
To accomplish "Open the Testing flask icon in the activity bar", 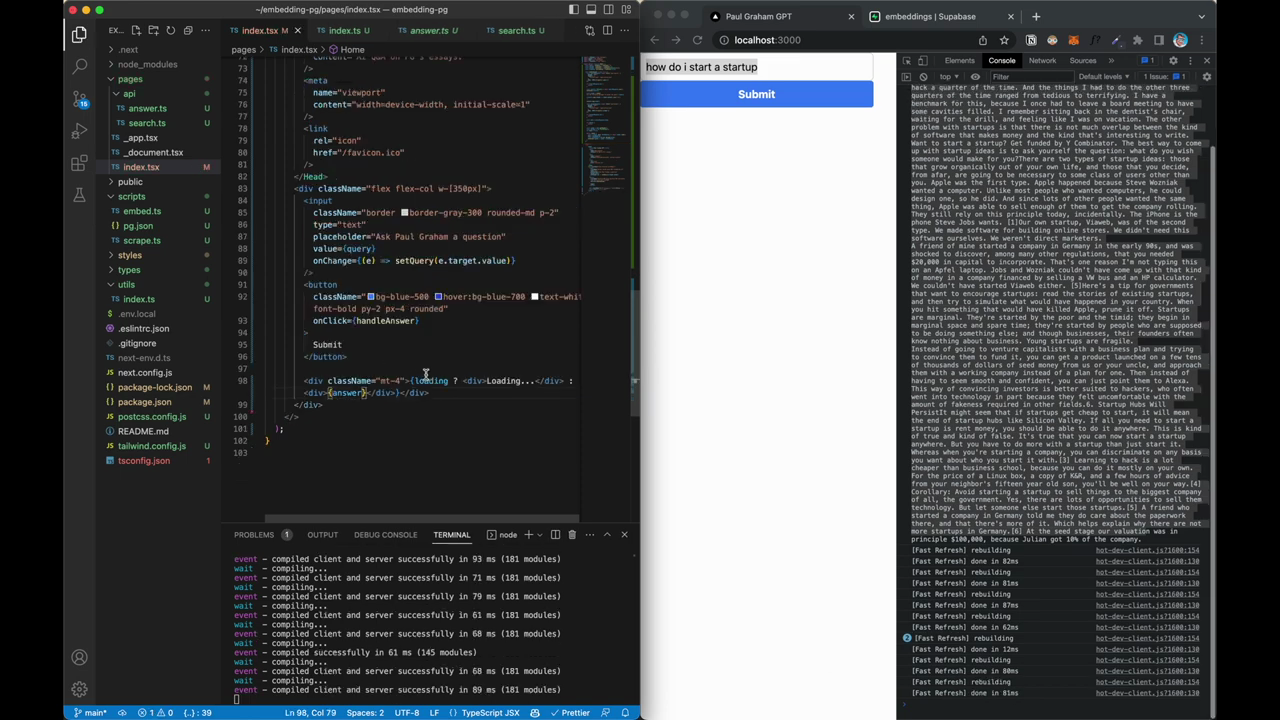I will [79, 195].
